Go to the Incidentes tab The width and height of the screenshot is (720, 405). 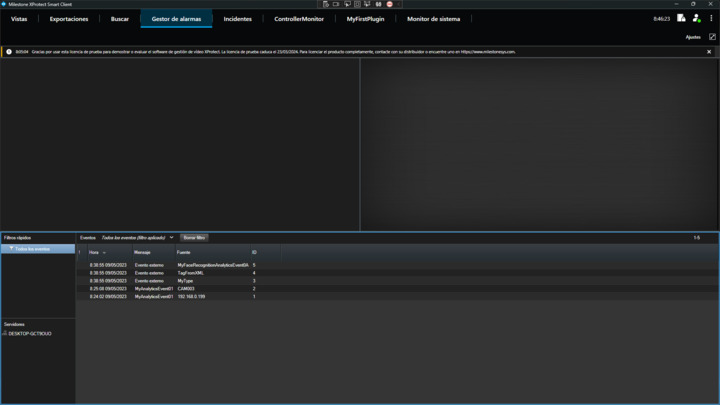(238, 19)
